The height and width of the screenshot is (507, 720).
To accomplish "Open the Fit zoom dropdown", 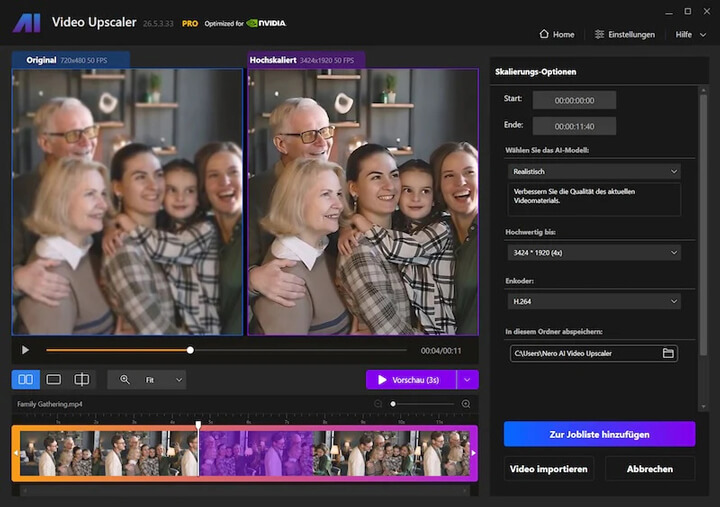I will (x=164, y=380).
